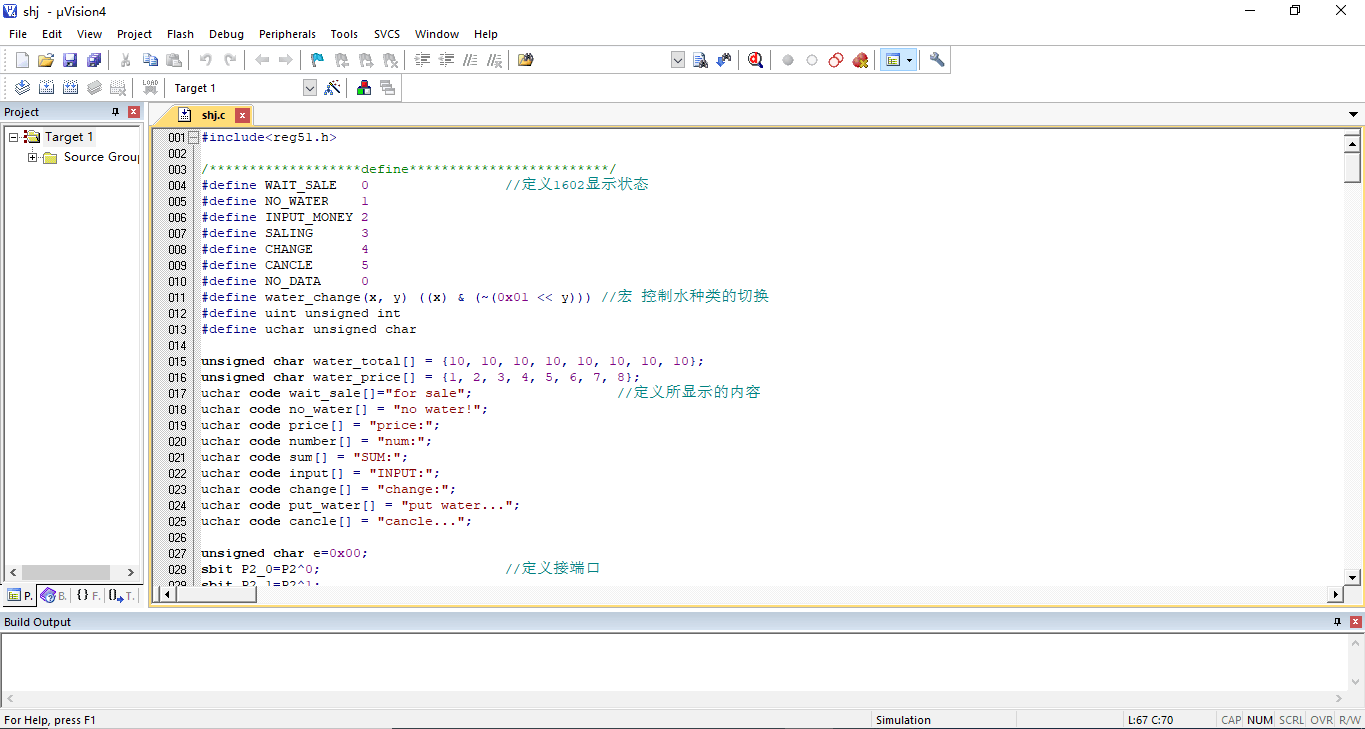Switch to the Functions panel tab

87,595
